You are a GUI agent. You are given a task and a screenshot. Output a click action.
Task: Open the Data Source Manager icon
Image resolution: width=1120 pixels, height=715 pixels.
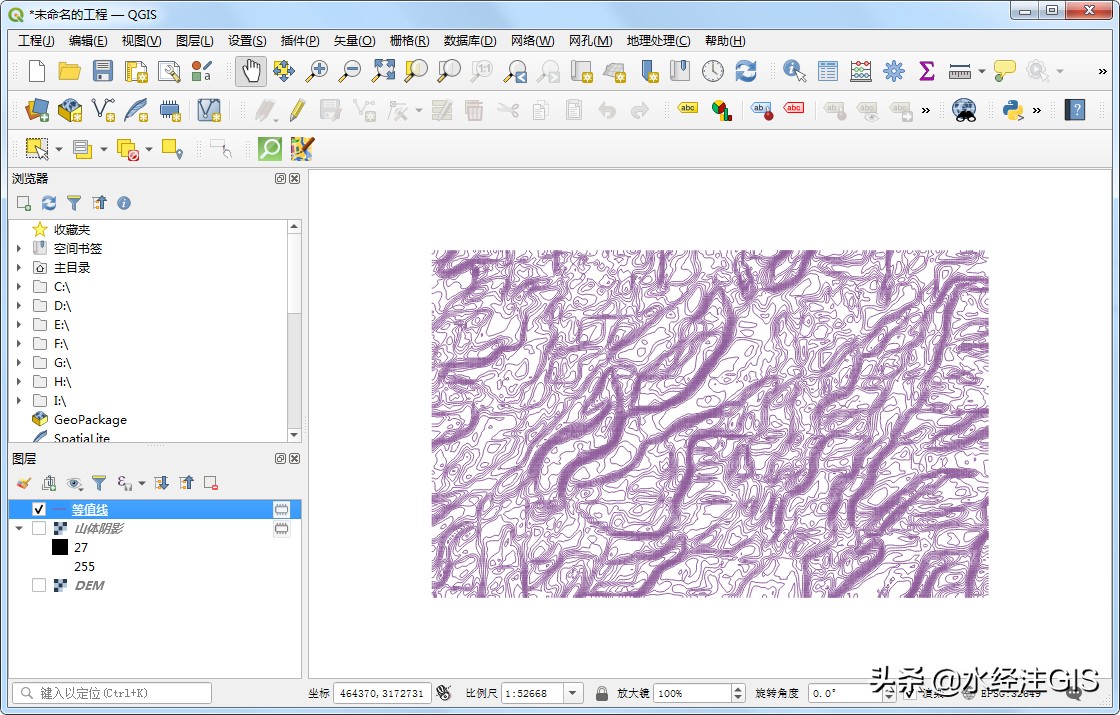[x=37, y=110]
